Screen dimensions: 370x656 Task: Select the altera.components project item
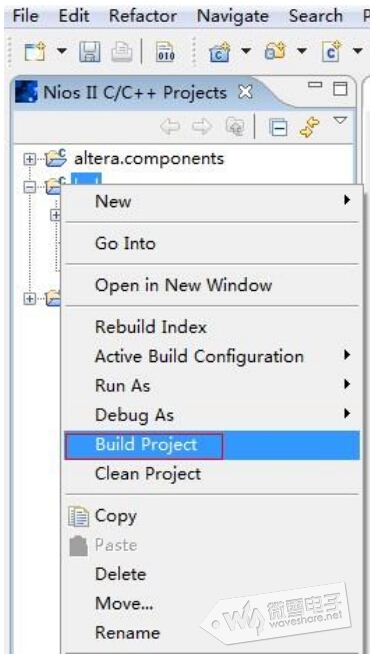(149, 159)
